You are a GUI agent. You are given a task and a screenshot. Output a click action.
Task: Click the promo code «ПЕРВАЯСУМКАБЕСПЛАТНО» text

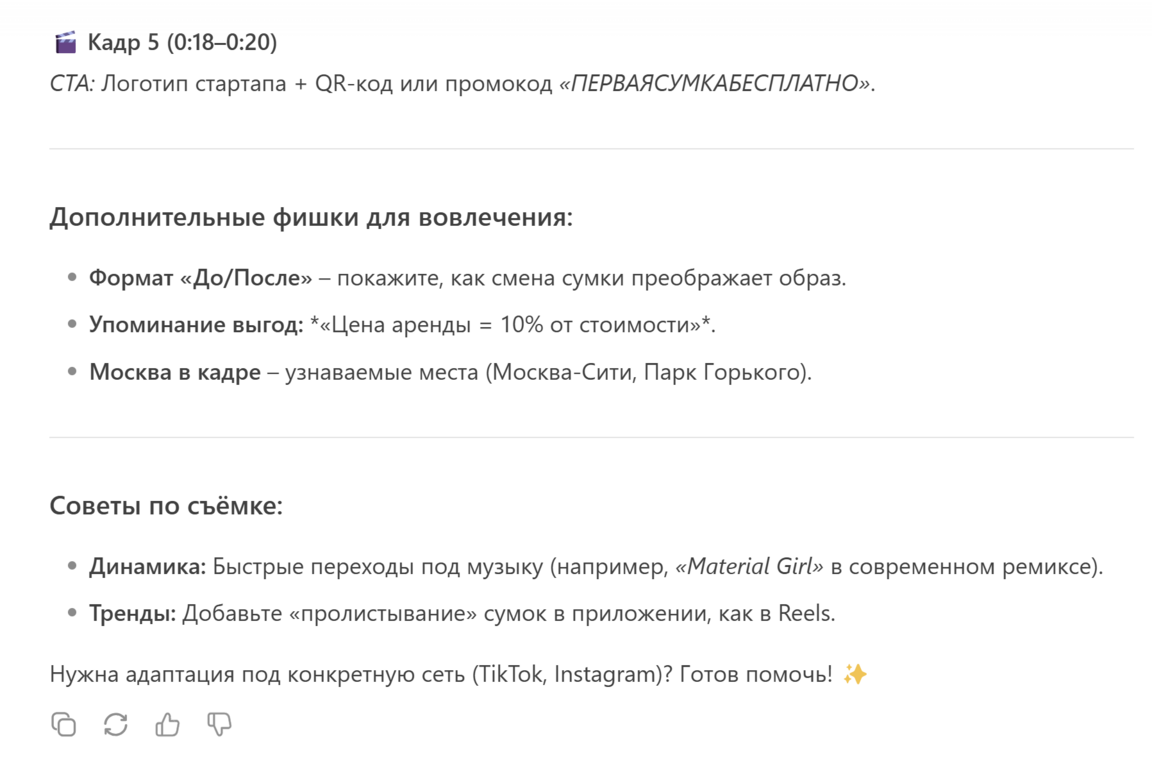click(714, 84)
